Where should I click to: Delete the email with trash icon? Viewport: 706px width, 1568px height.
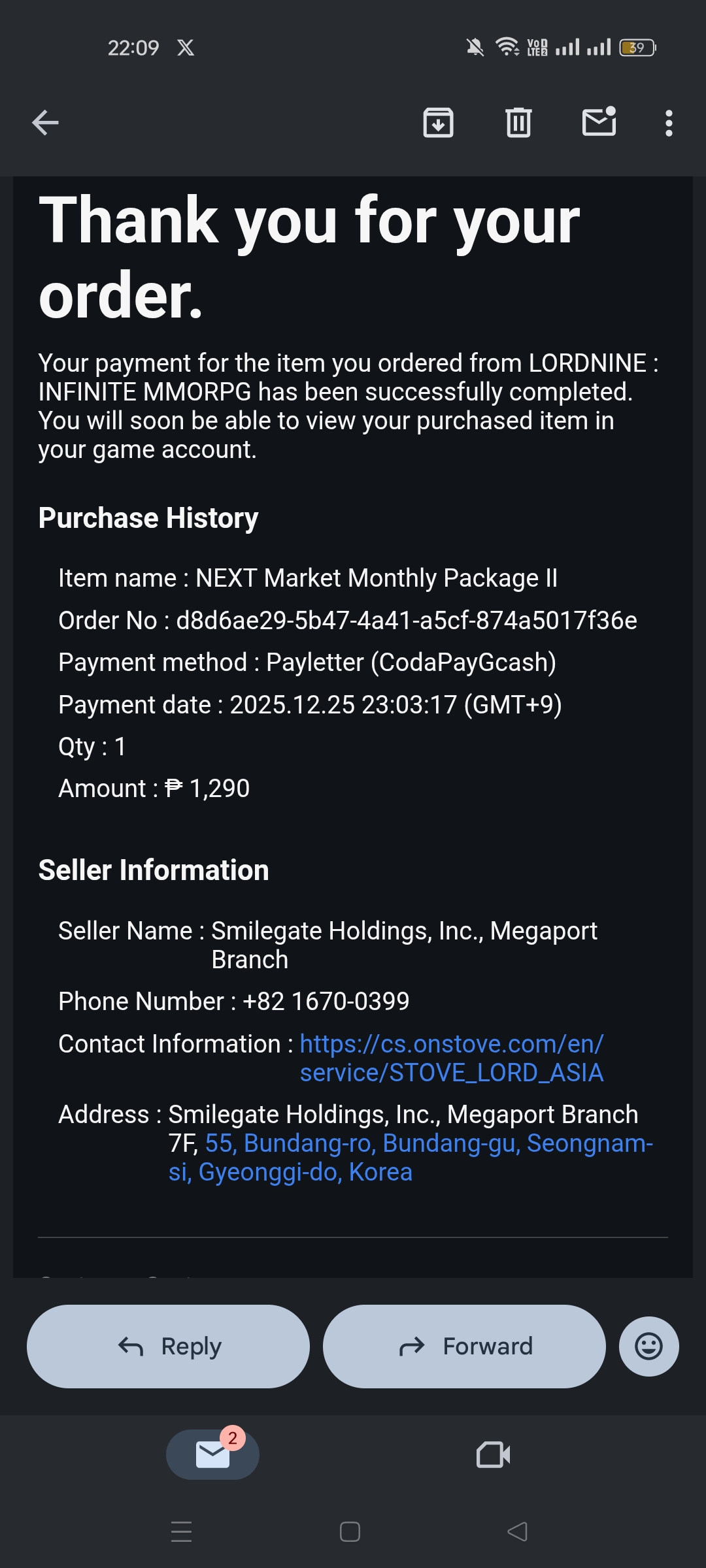point(518,122)
